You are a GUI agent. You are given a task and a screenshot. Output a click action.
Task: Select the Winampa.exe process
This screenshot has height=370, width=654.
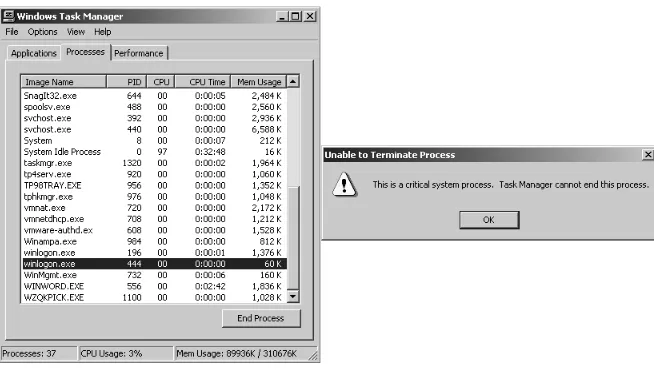point(154,242)
